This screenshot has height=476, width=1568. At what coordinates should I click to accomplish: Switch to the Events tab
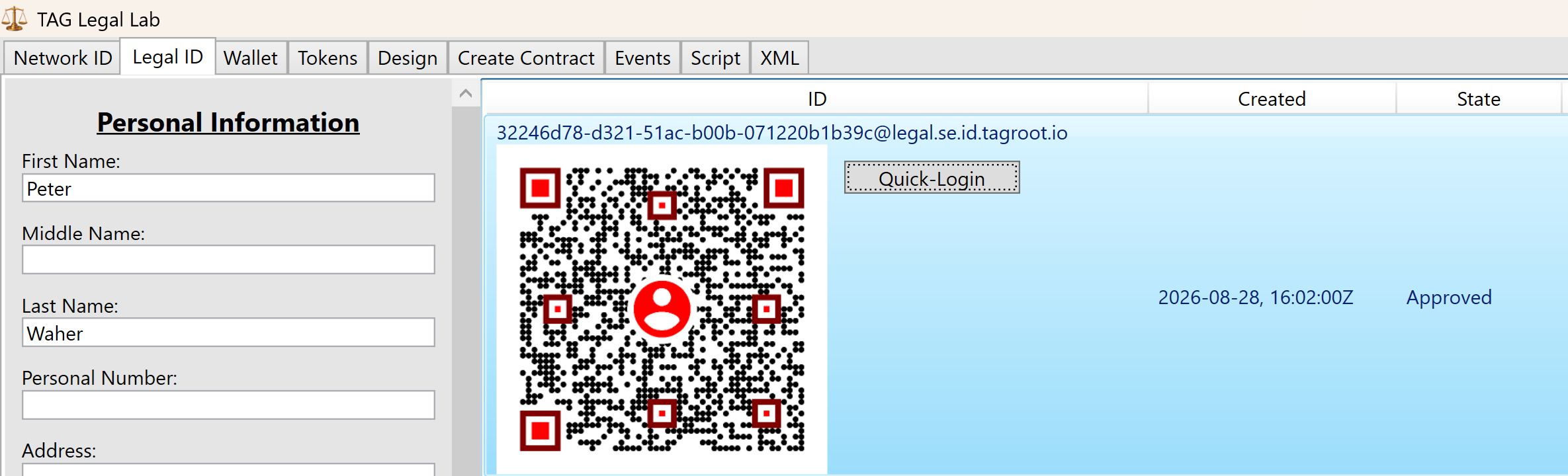click(x=642, y=58)
